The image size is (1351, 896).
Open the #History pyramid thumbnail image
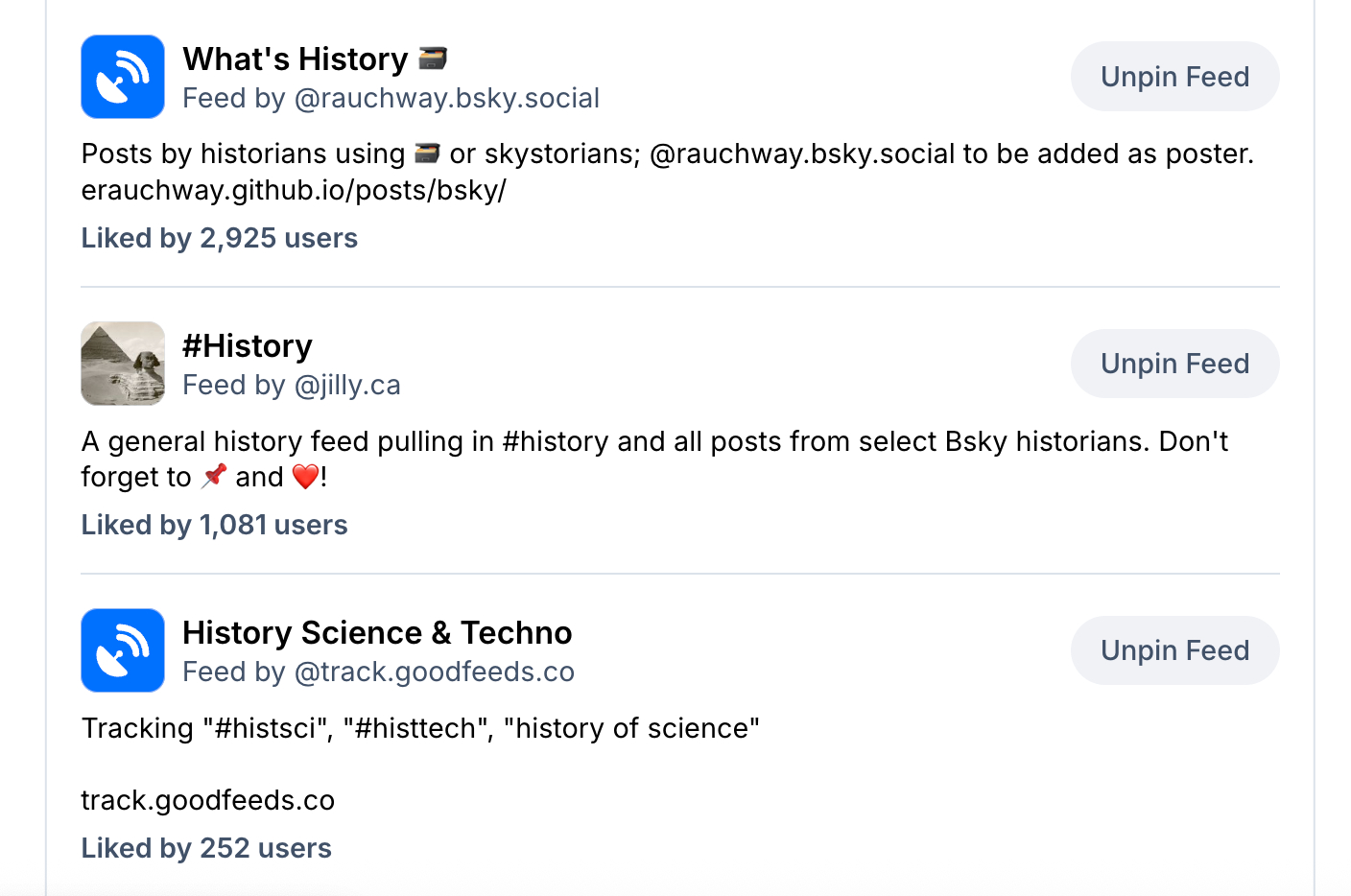[123, 364]
